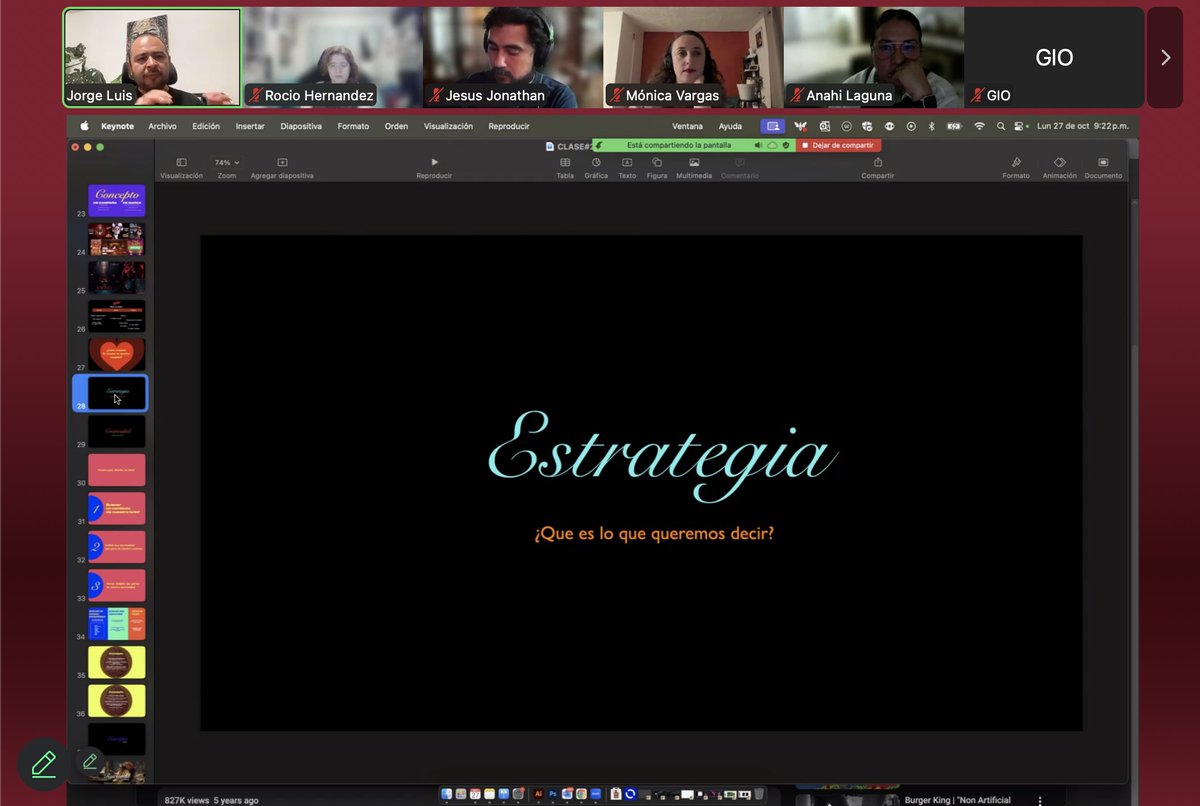Open the Ventana menu

(687, 126)
